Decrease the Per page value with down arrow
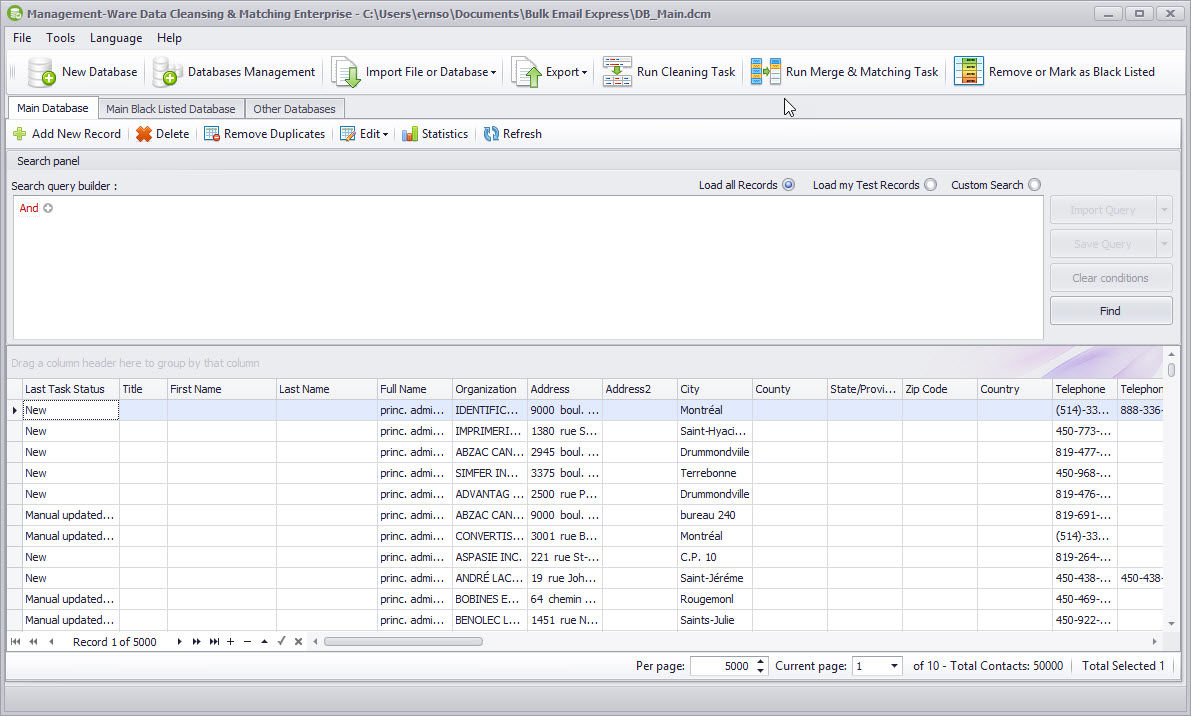The height and width of the screenshot is (716, 1191). [x=760, y=671]
